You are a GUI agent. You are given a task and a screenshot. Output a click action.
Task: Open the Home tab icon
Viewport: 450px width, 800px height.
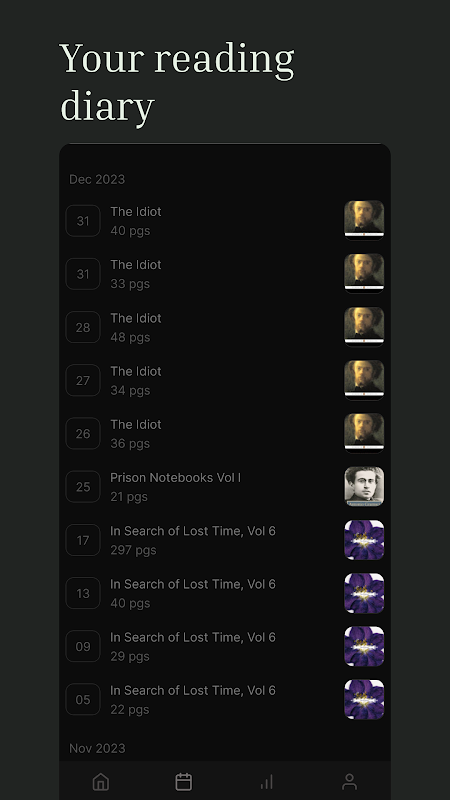(x=101, y=781)
